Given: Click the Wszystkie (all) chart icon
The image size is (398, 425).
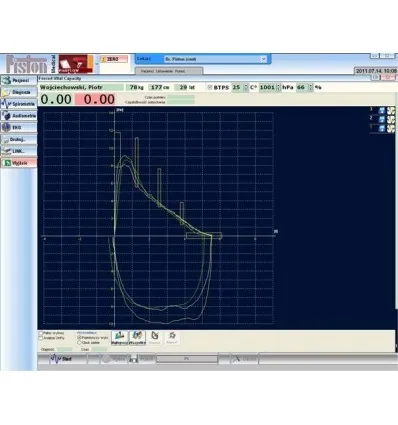Looking at the screenshot, I should pos(137,338).
